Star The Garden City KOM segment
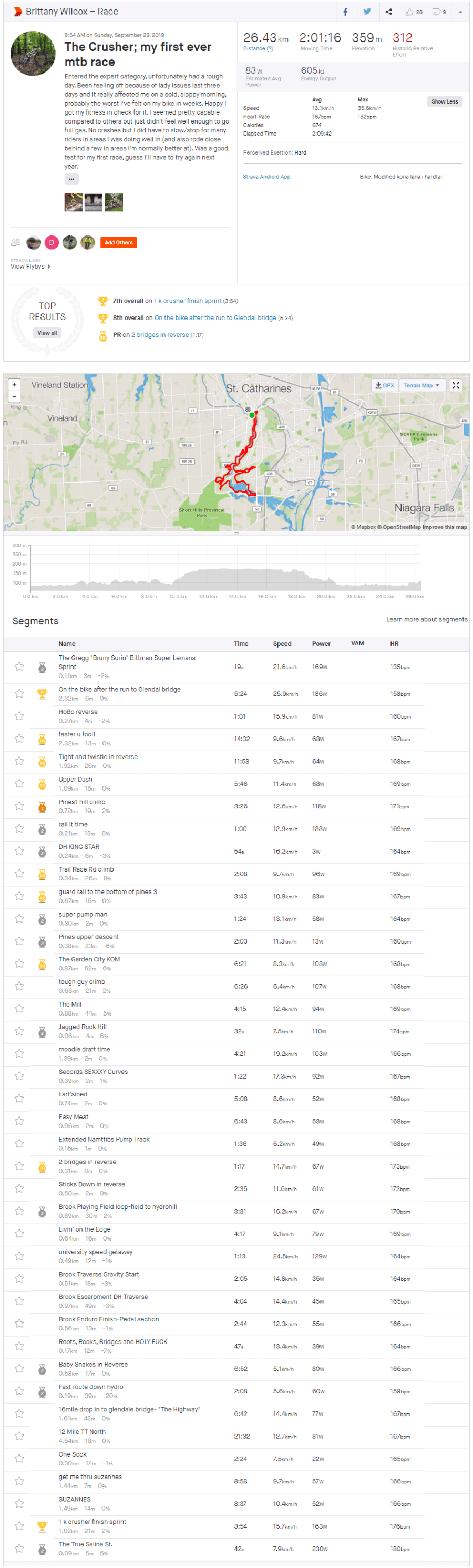Image resolution: width=473 pixels, height=1568 pixels. coord(19,964)
